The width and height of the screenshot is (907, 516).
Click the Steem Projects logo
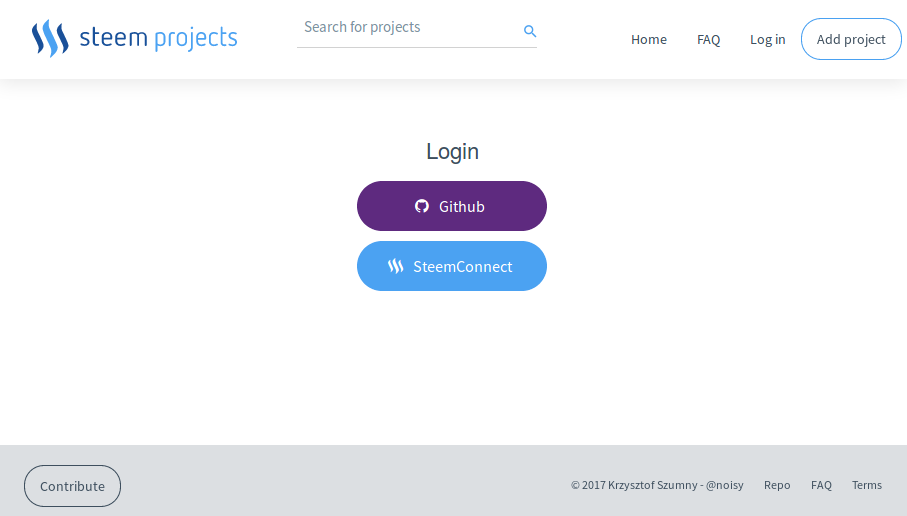pos(134,38)
